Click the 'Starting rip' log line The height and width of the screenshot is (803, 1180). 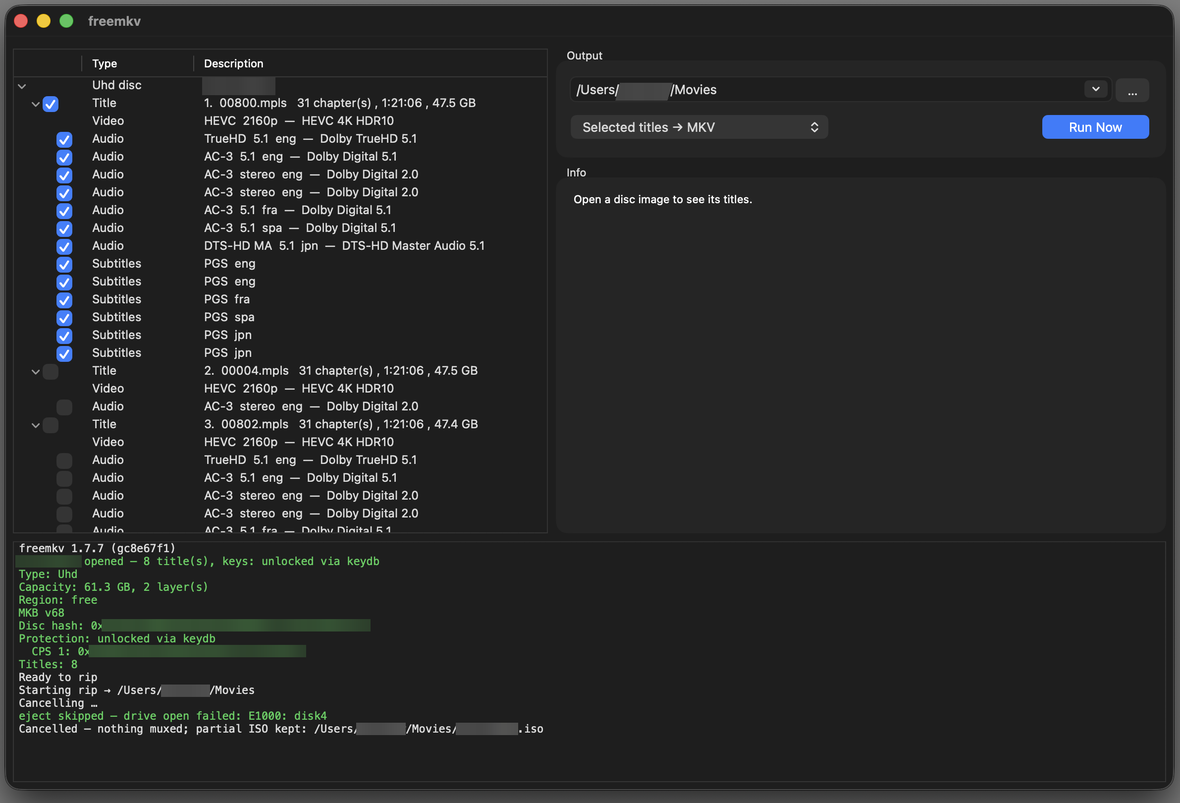click(137, 690)
